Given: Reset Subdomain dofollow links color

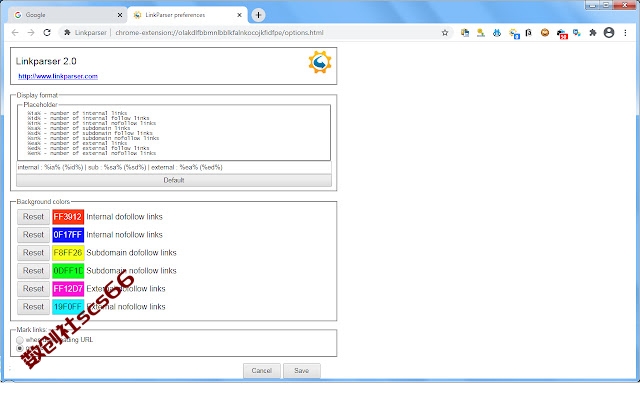Looking at the screenshot, I should click(33, 253).
